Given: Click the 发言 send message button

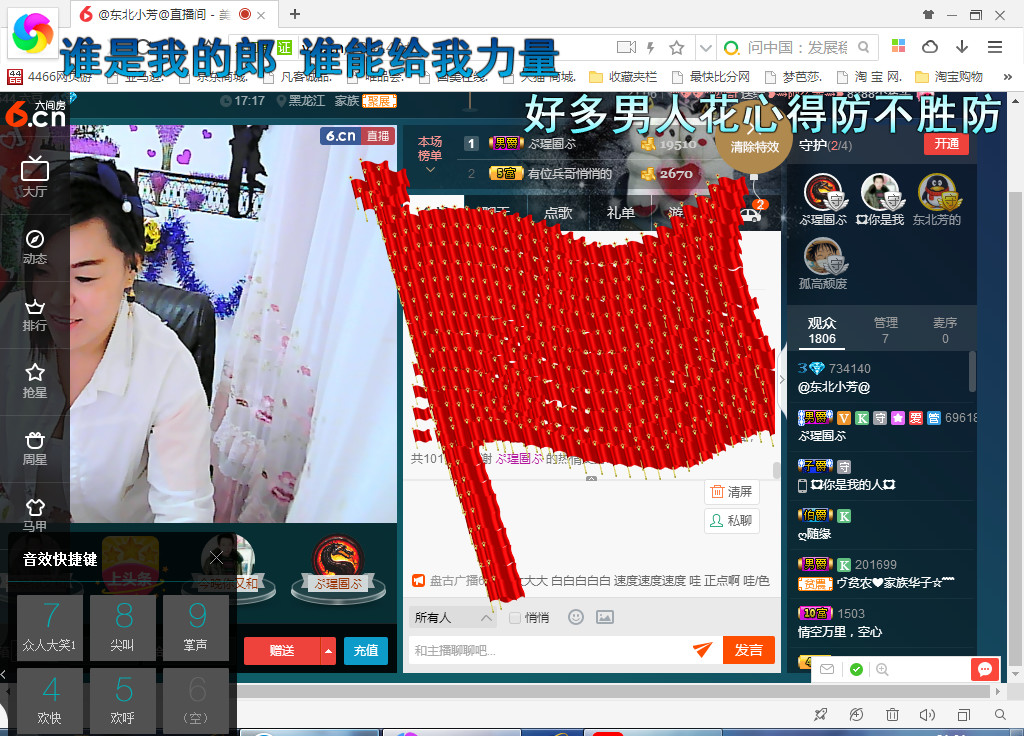Looking at the screenshot, I should click(748, 650).
